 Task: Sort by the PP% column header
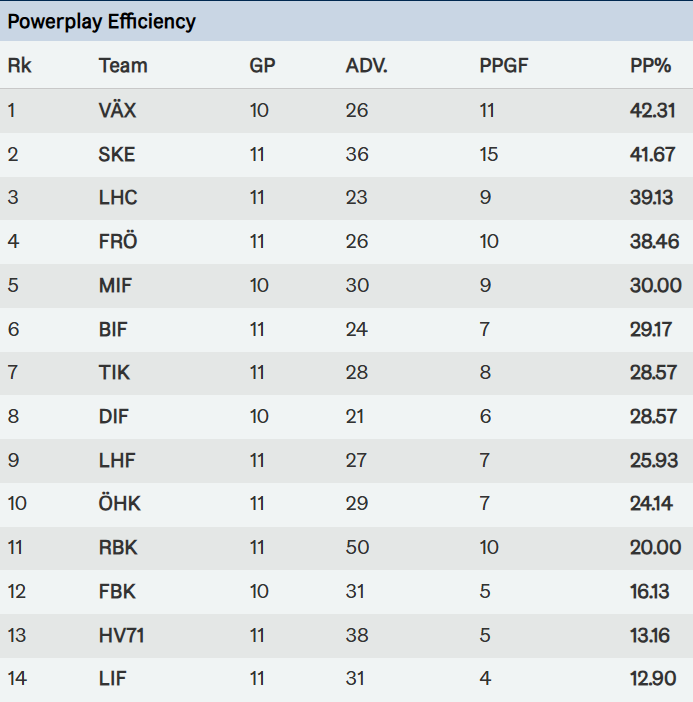651,66
